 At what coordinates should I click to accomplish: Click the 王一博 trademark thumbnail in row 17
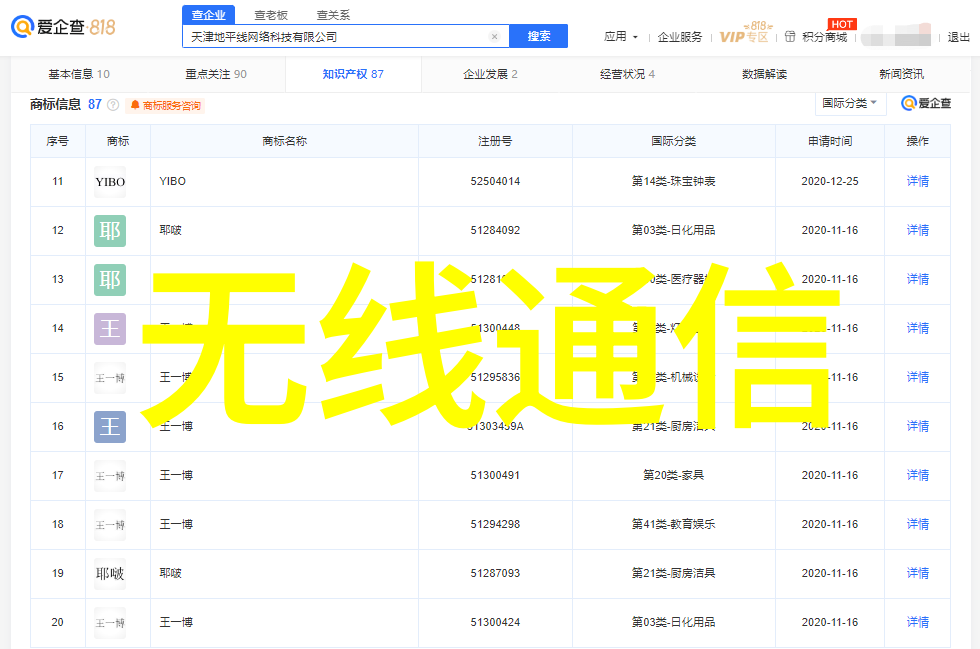pyautogui.click(x=110, y=476)
